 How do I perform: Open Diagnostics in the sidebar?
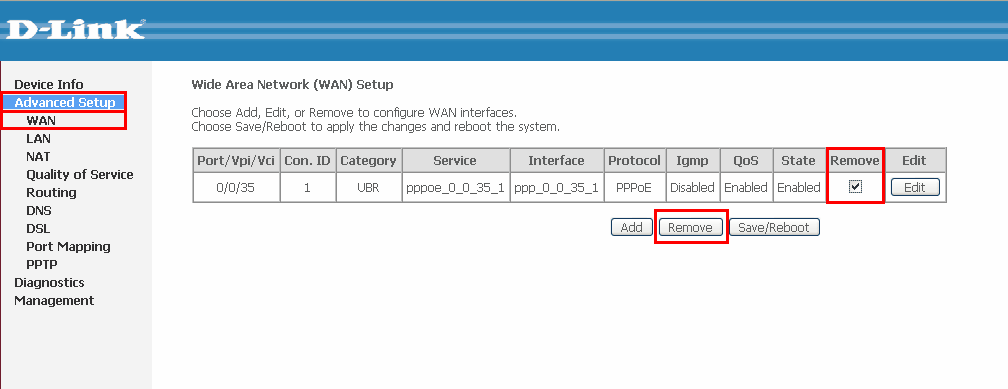50,282
